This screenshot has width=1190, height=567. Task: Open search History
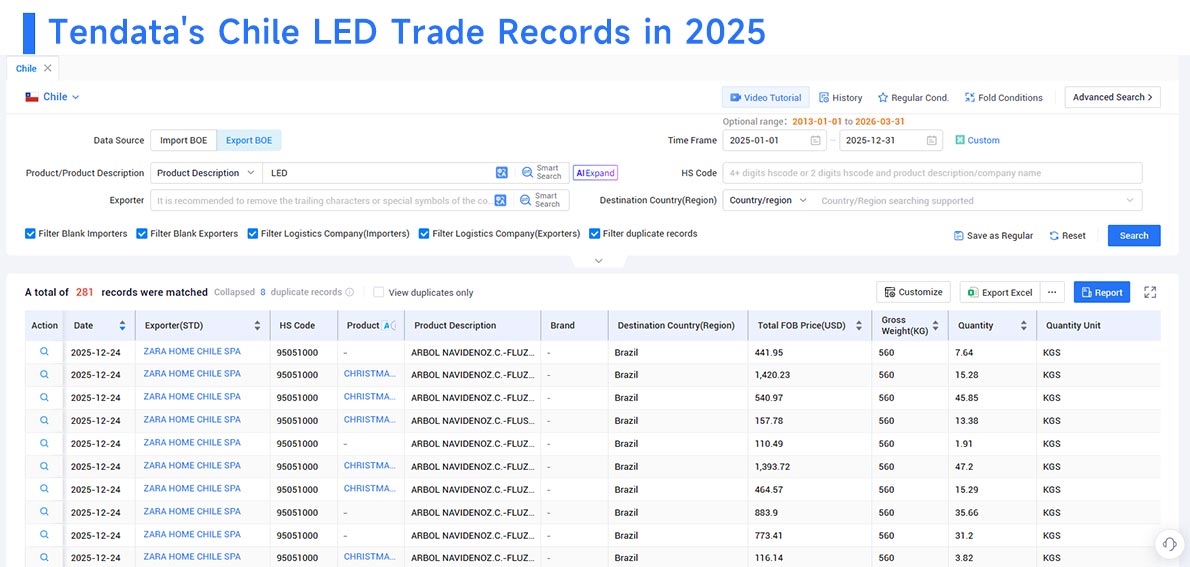point(841,97)
